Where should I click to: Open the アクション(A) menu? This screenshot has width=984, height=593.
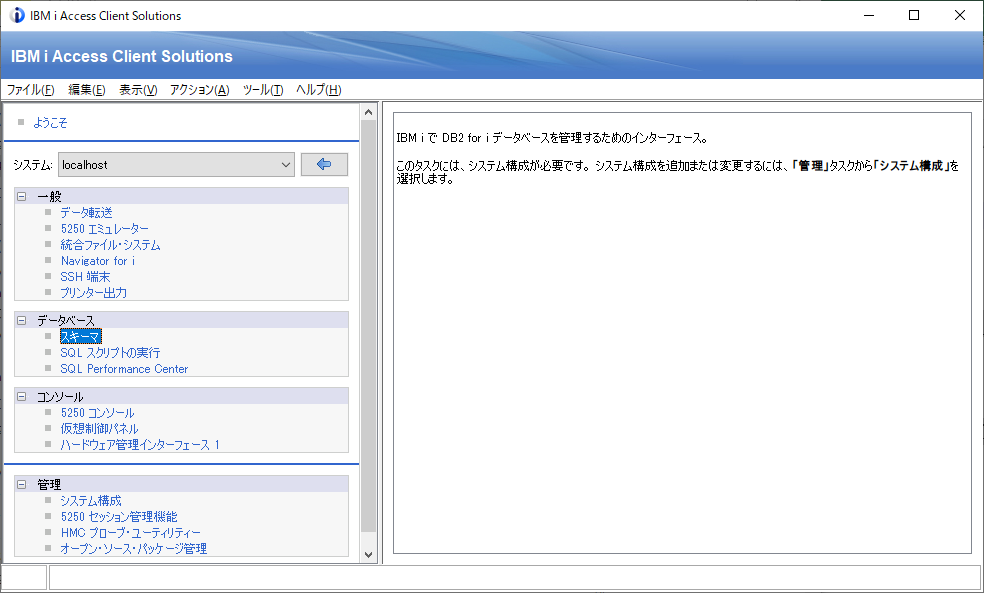tap(200, 90)
